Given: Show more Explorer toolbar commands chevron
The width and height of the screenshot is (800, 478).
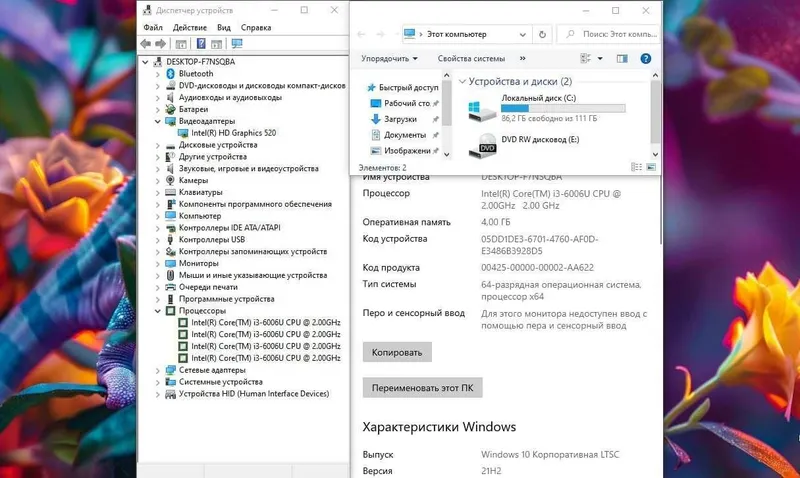Looking at the screenshot, I should [522, 59].
